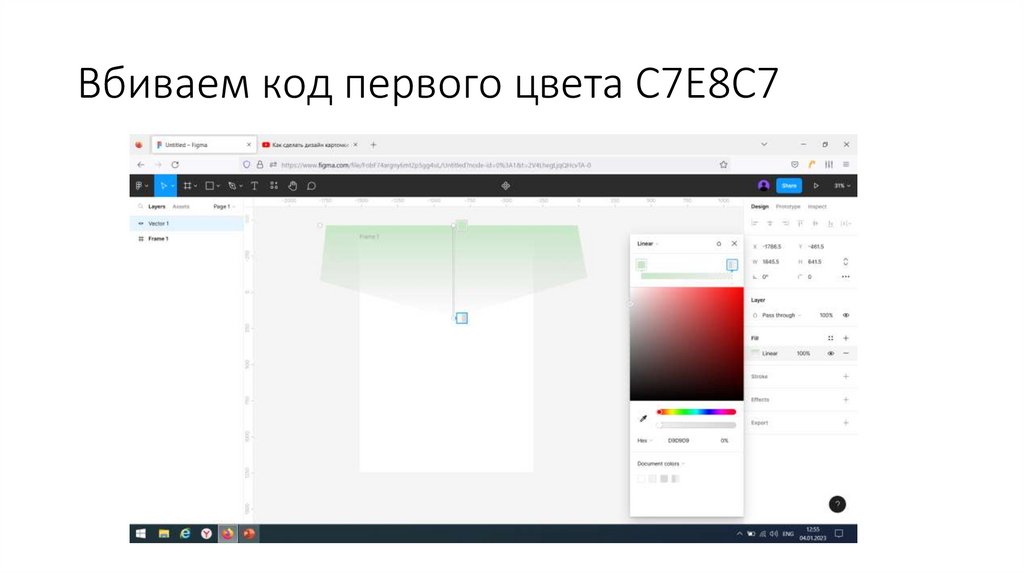1024x574 pixels.
Task: Open the user avatar menu
Action: tap(763, 185)
